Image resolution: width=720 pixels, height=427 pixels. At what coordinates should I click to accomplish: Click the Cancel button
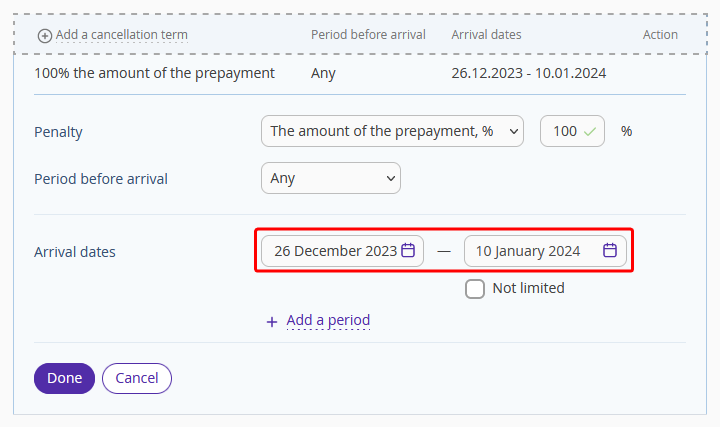tap(137, 378)
